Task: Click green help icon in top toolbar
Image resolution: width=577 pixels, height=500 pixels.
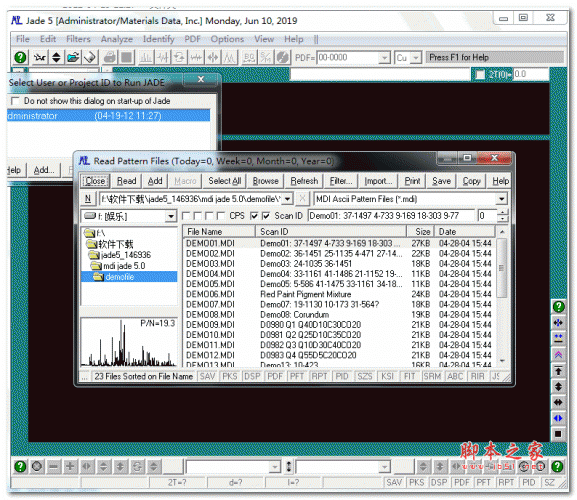Action: [20, 57]
